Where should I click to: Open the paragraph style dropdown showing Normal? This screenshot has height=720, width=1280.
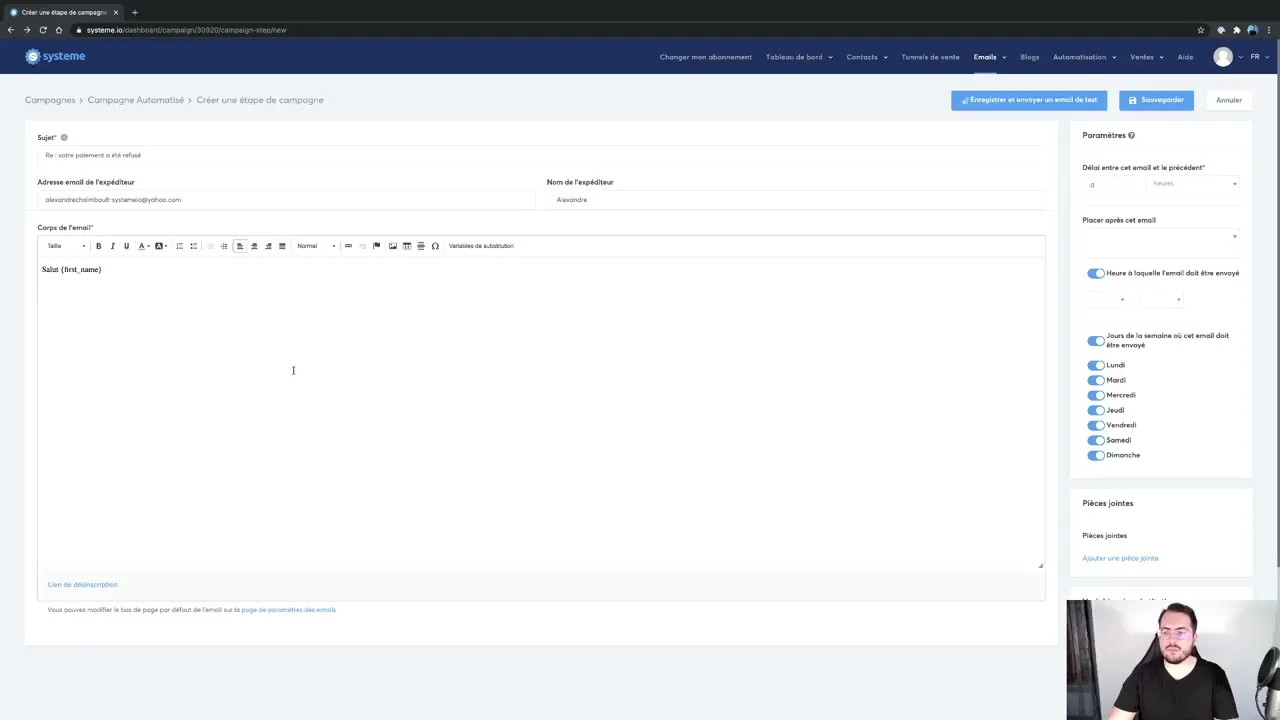[x=315, y=246]
